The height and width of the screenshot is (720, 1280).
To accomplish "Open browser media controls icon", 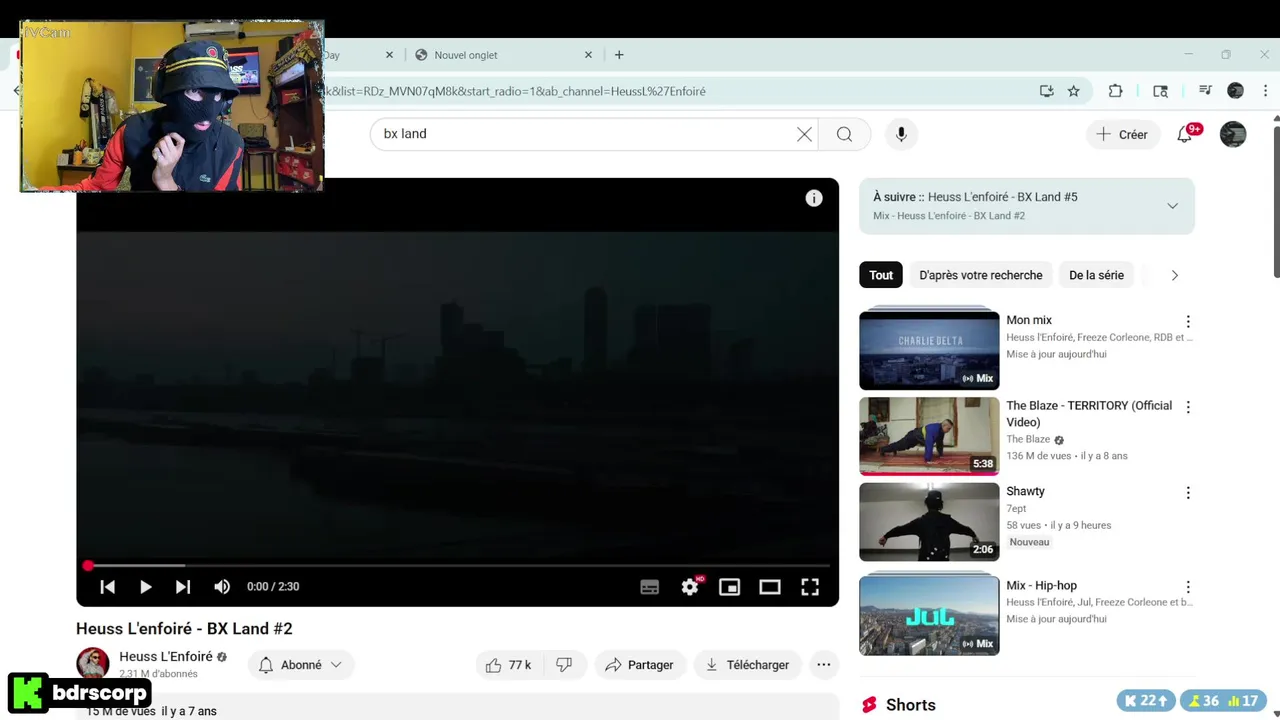I will coord(1205,91).
